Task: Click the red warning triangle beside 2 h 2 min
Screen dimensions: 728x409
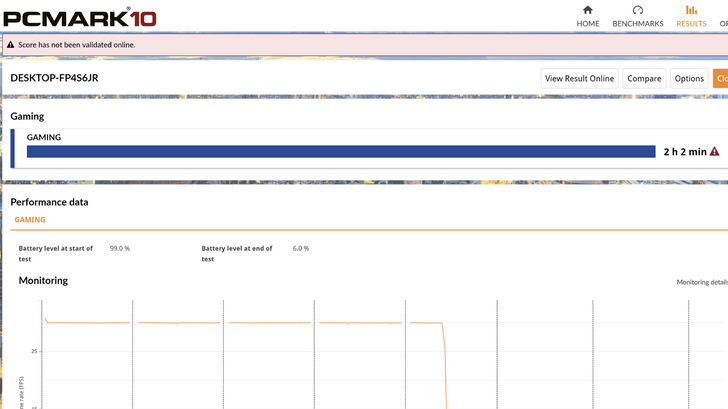Action: click(715, 151)
